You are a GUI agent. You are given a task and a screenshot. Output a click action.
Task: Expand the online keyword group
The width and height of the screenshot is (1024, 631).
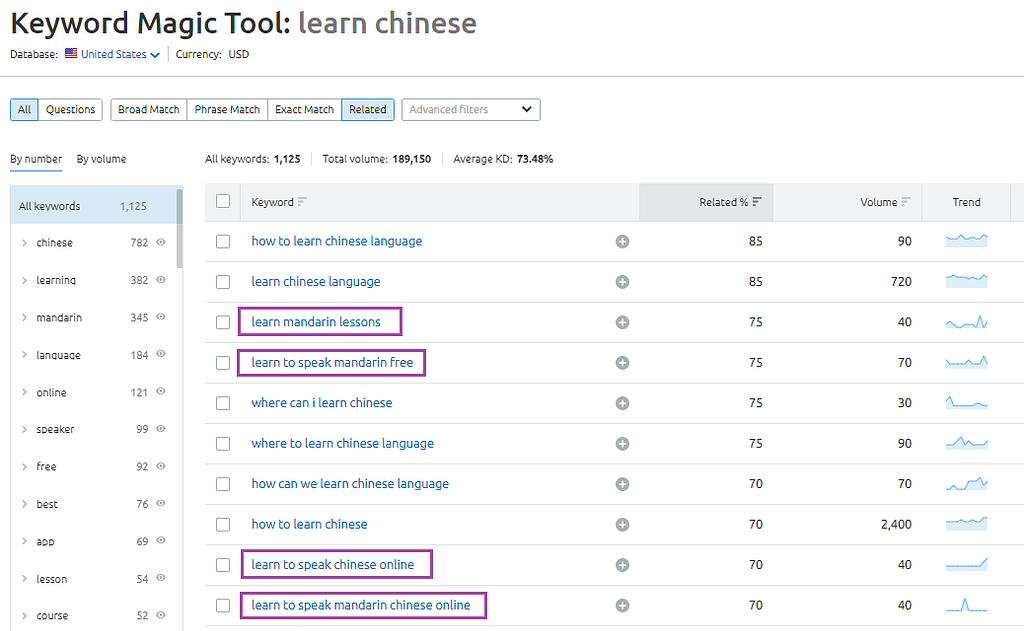coord(24,392)
